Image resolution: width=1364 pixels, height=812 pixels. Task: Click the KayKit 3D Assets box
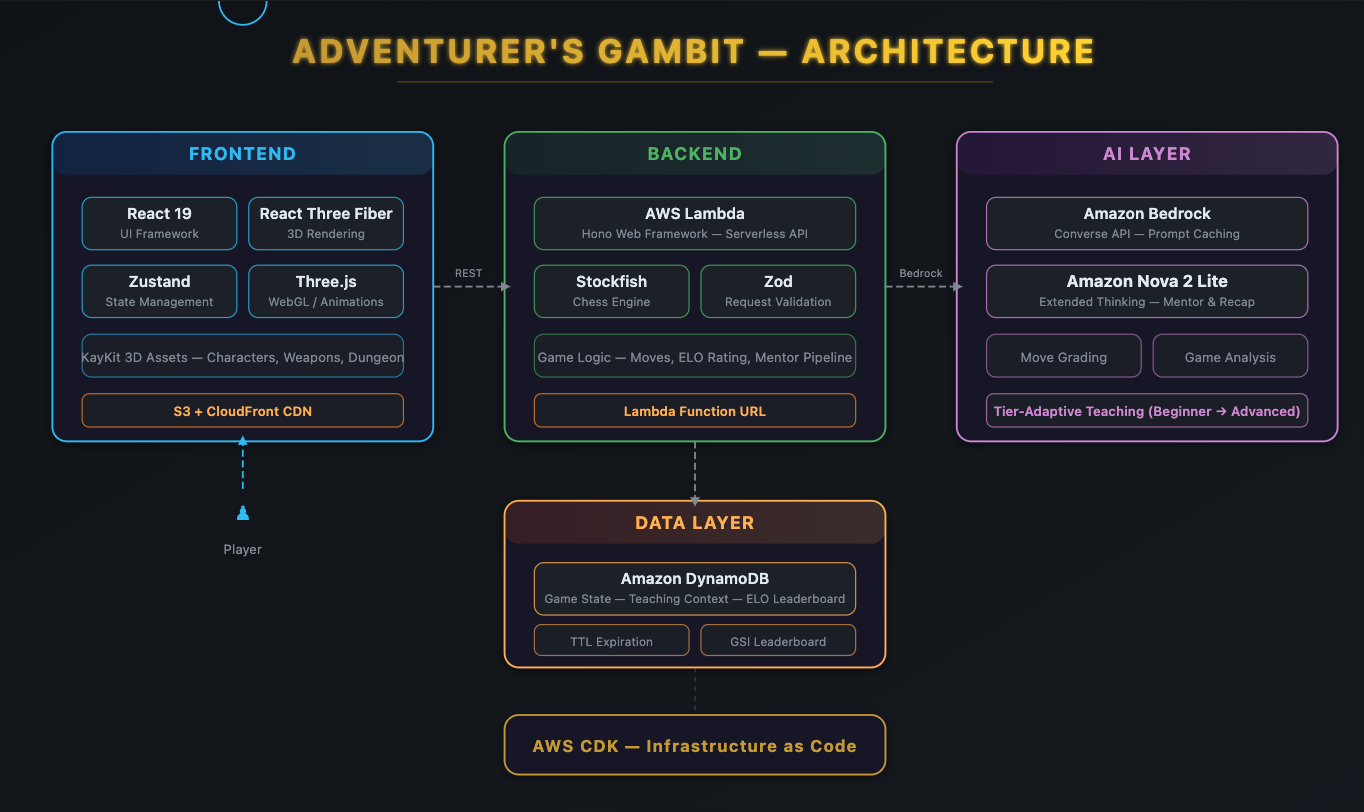pyautogui.click(x=243, y=356)
